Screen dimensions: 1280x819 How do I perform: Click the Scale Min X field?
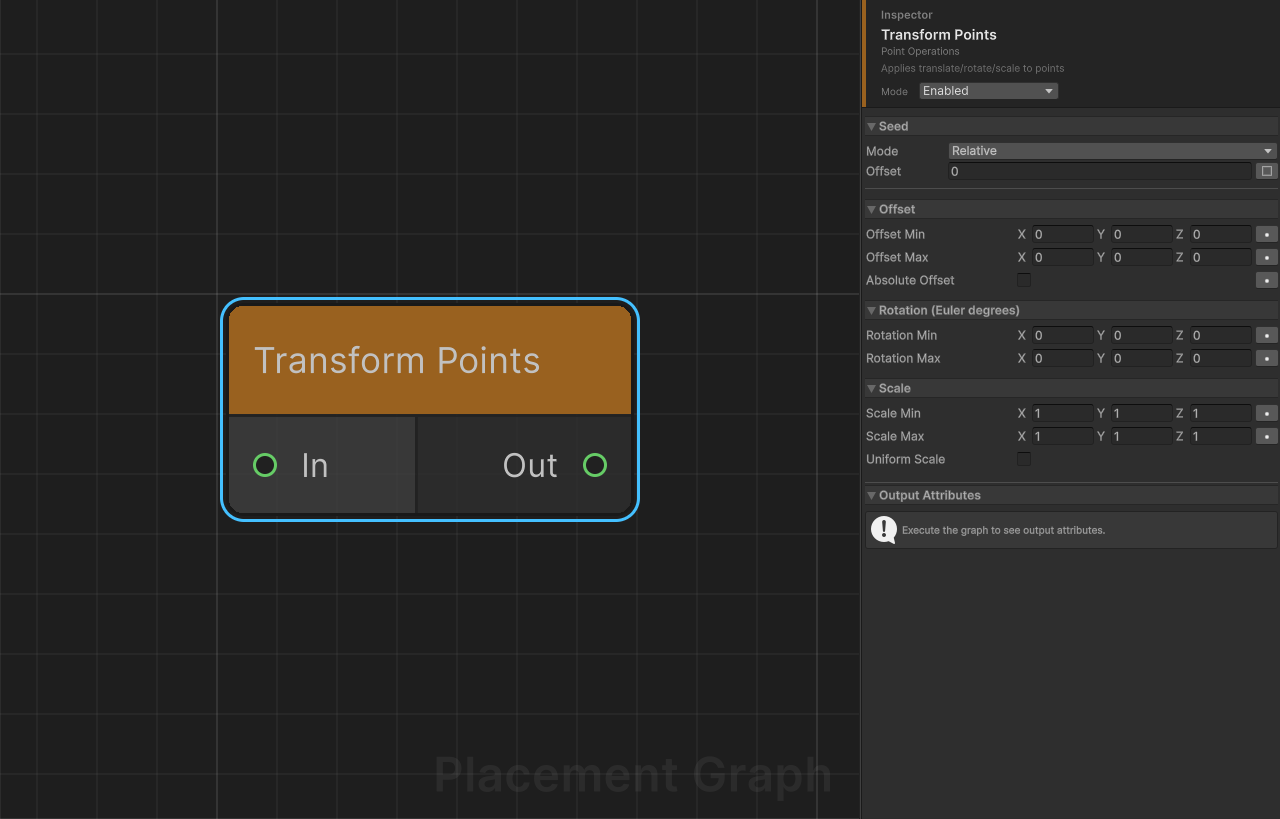[x=1062, y=413]
